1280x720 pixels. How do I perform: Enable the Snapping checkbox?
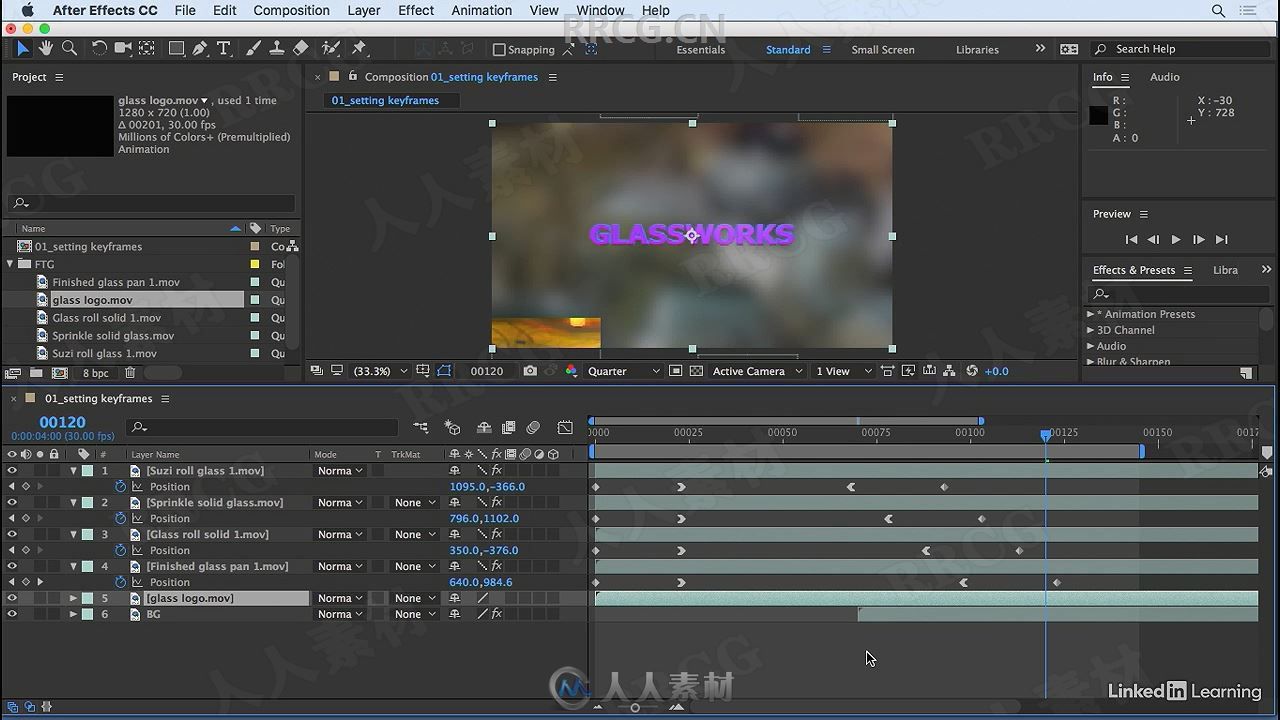[x=499, y=49]
